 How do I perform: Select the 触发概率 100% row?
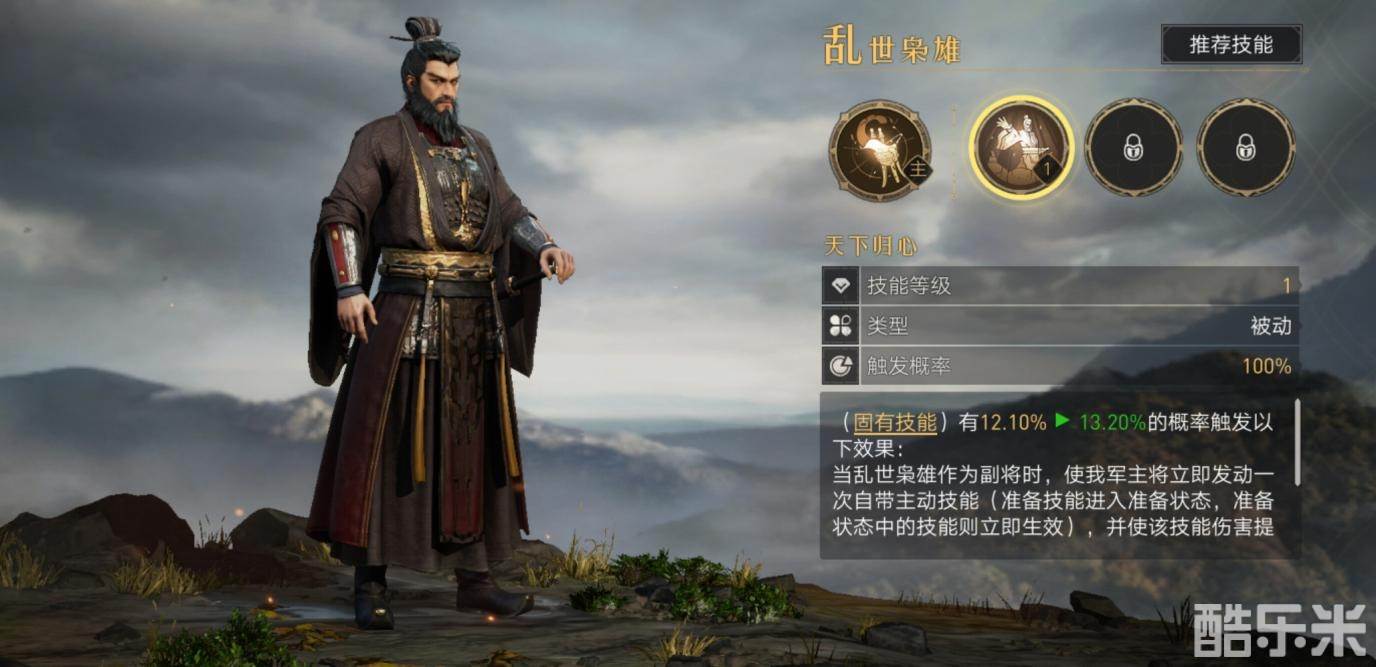coord(1060,366)
